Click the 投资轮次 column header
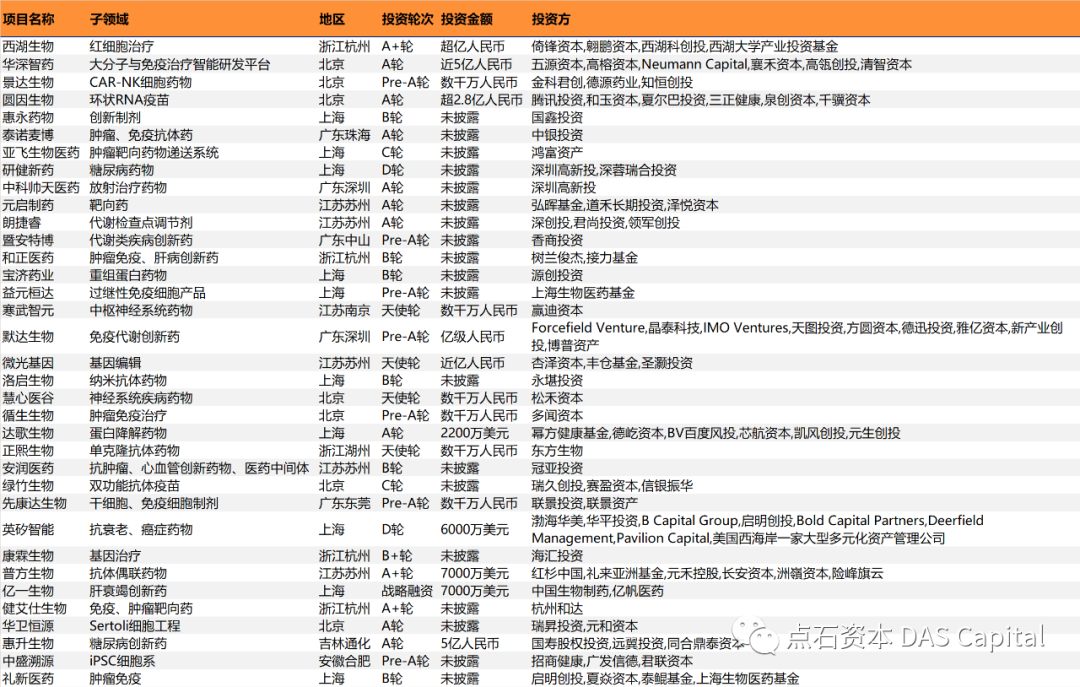Image resolution: width=1080 pixels, height=687 pixels. coord(407,19)
